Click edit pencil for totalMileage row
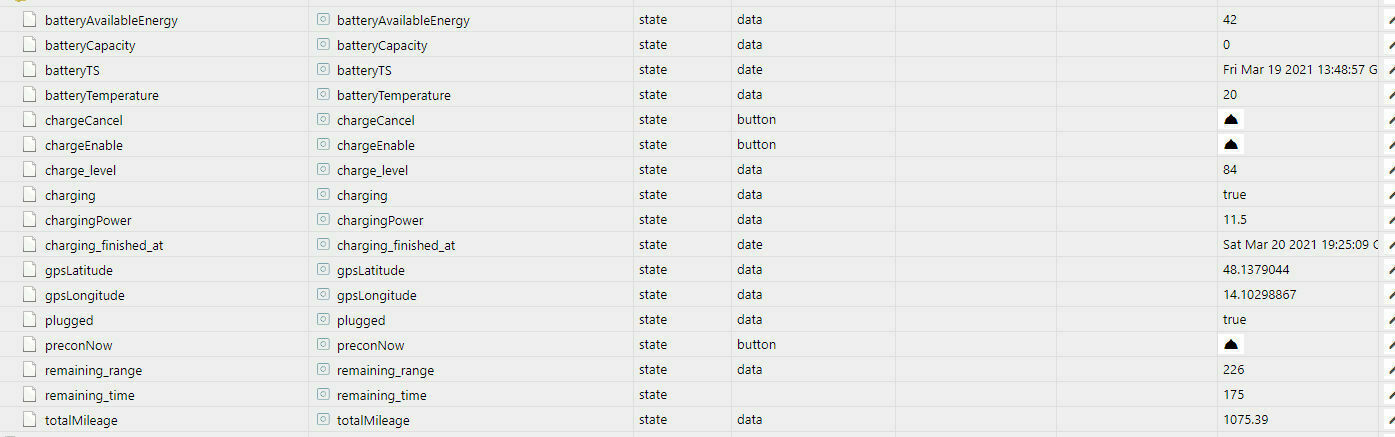Screen dimensions: 1395x437 (x=1389, y=420)
